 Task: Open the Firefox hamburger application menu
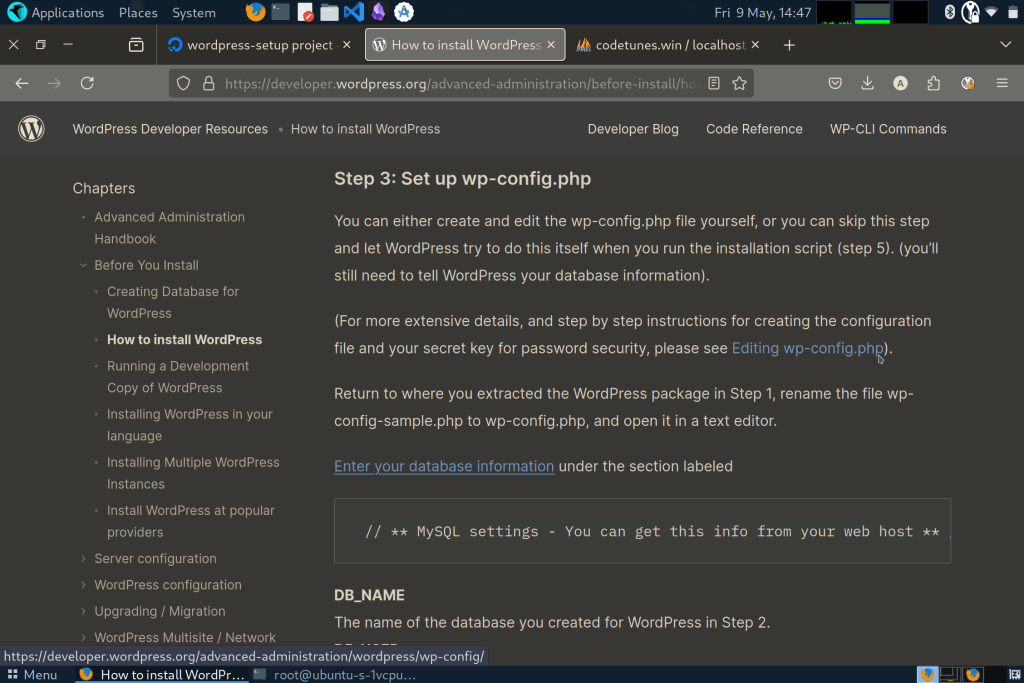(1002, 83)
